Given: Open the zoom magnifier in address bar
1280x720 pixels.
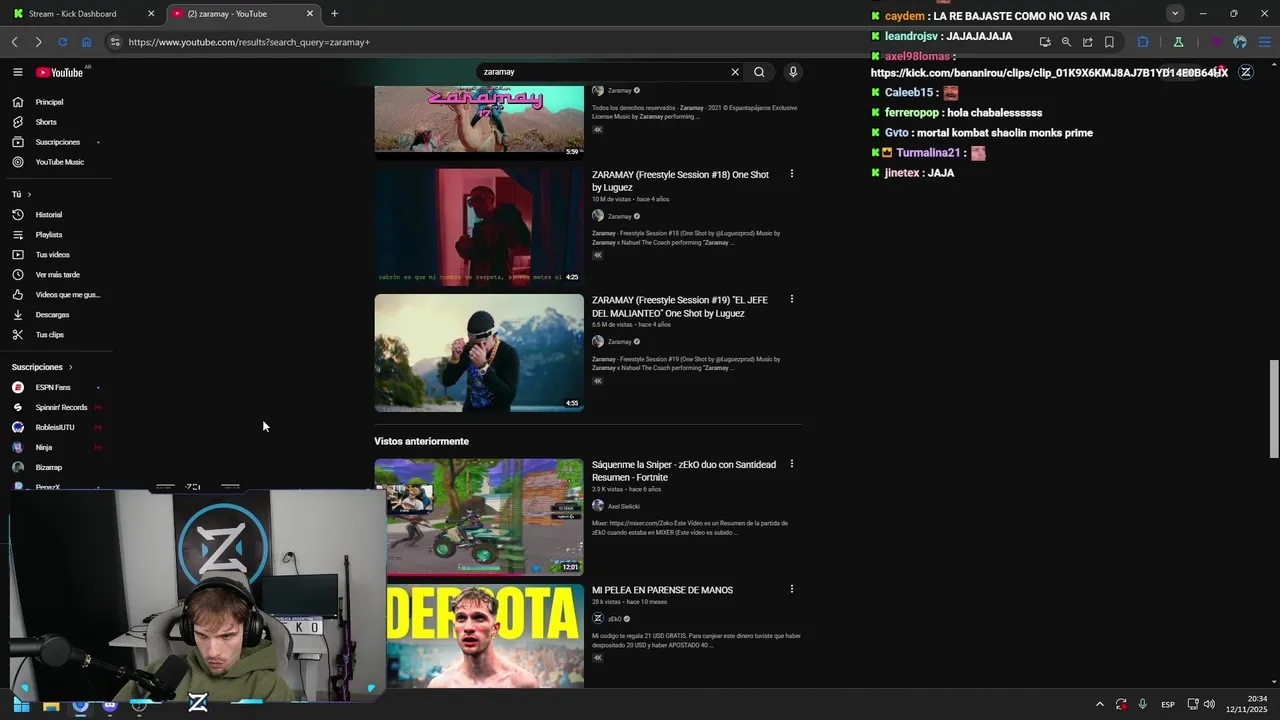Looking at the screenshot, I should [1066, 42].
